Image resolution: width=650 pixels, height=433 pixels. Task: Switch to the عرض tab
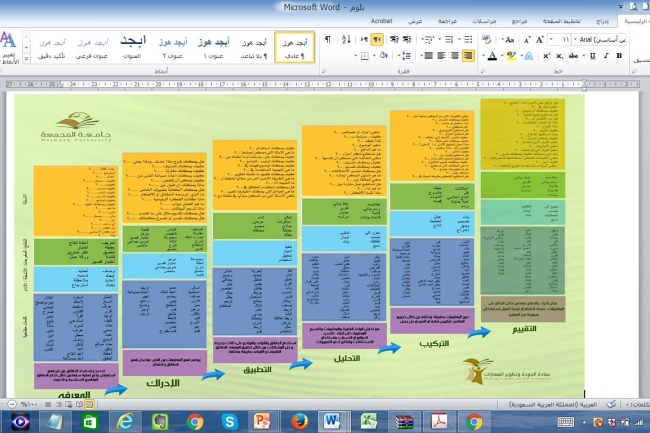coord(415,21)
